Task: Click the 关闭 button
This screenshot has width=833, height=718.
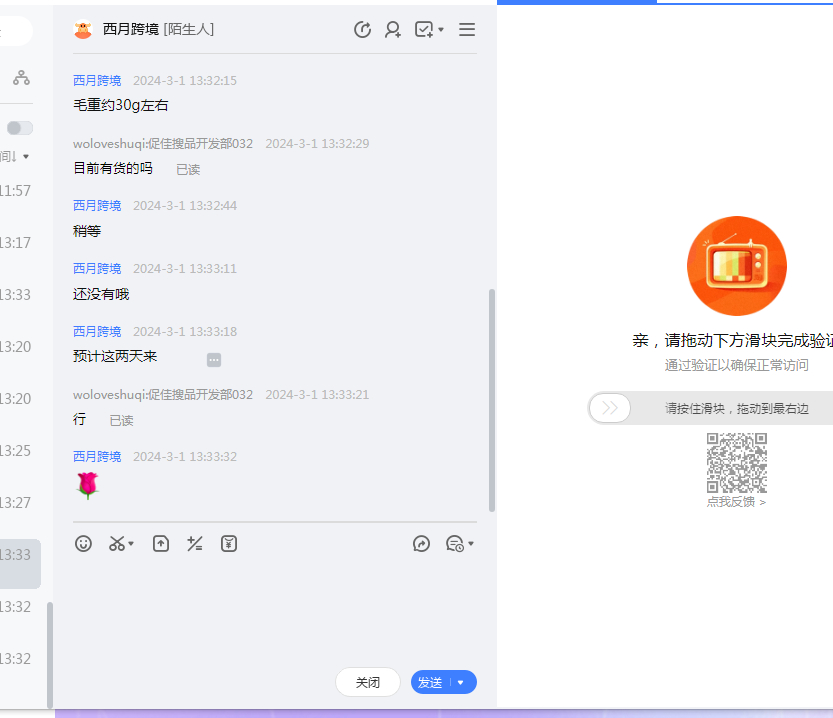Action: tap(367, 683)
